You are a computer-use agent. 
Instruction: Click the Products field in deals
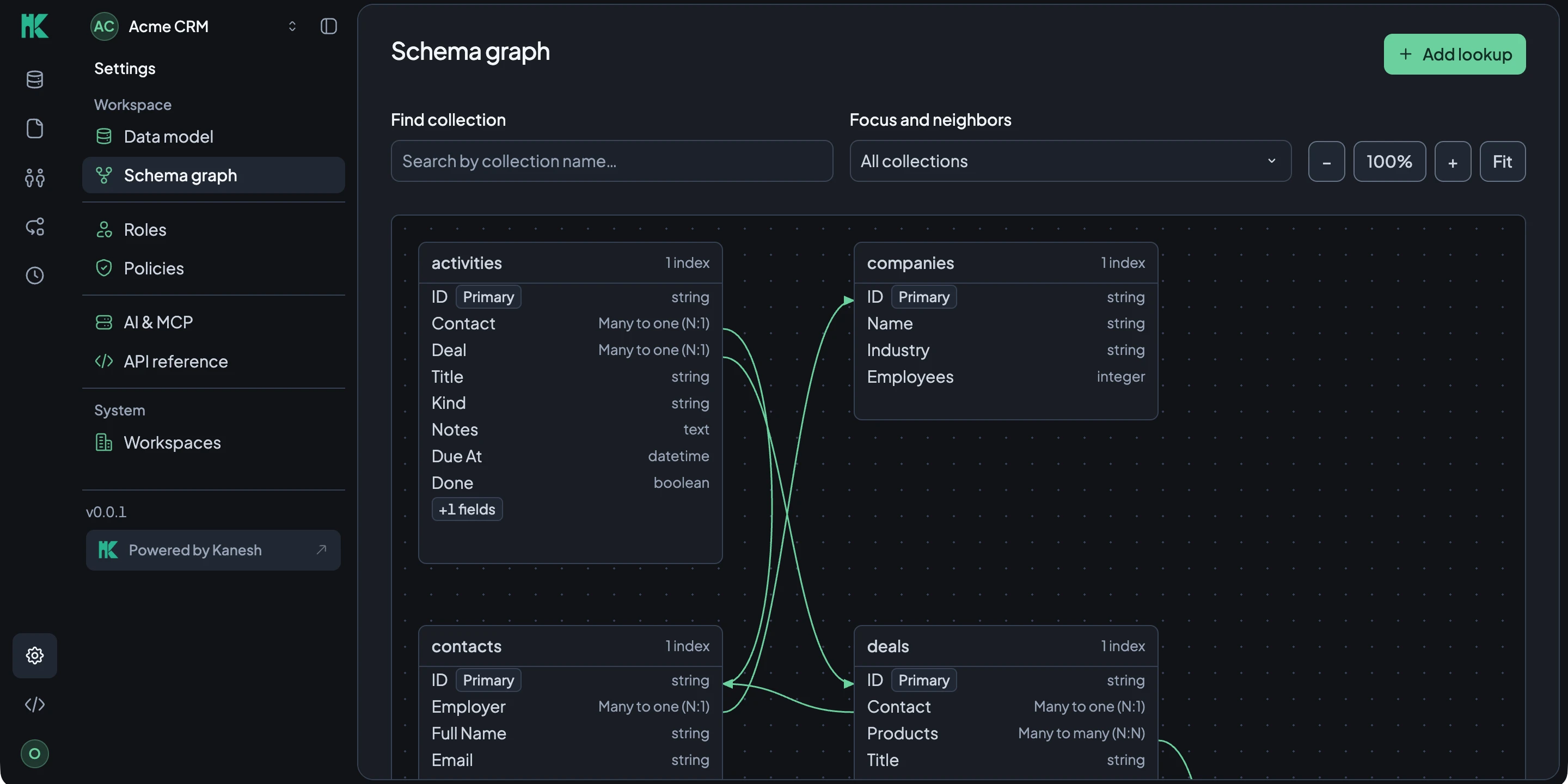[x=1006, y=733]
